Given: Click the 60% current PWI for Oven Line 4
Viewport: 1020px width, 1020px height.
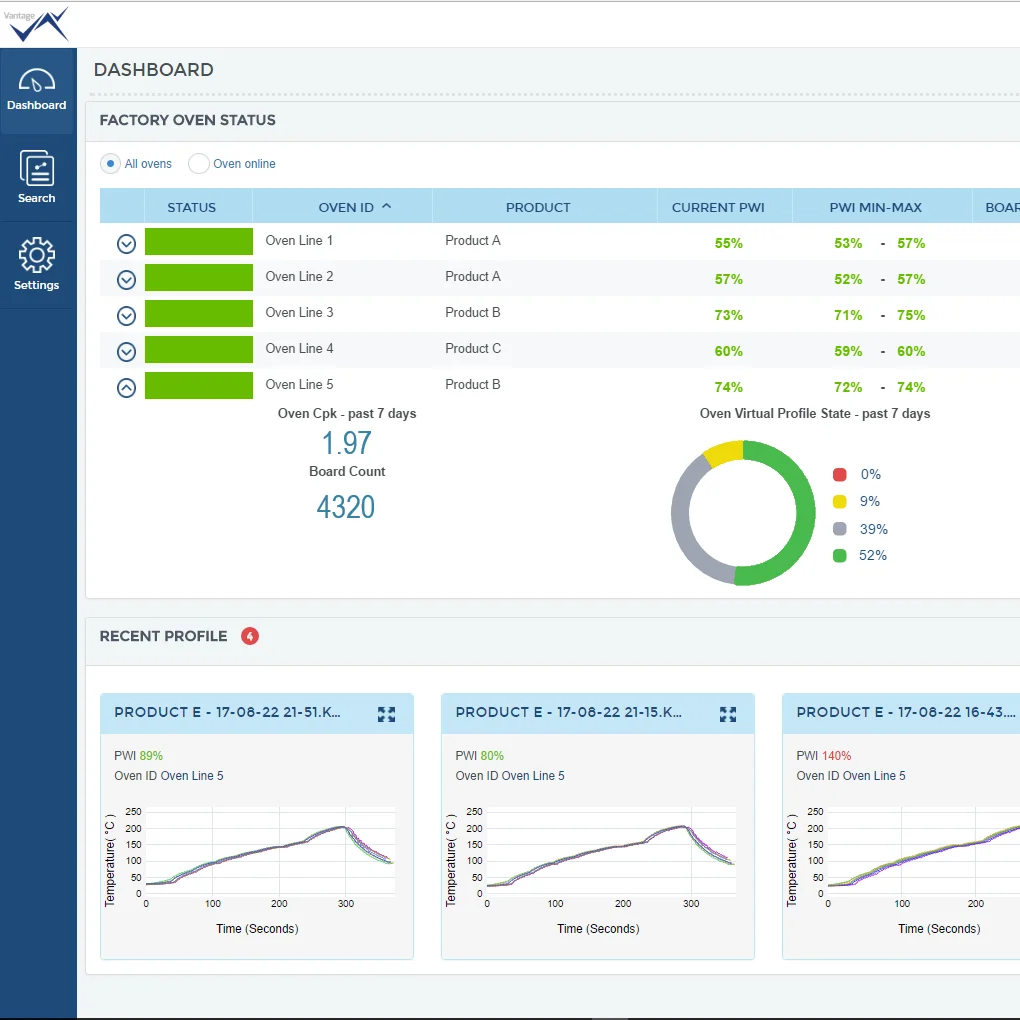Looking at the screenshot, I should tap(729, 351).
